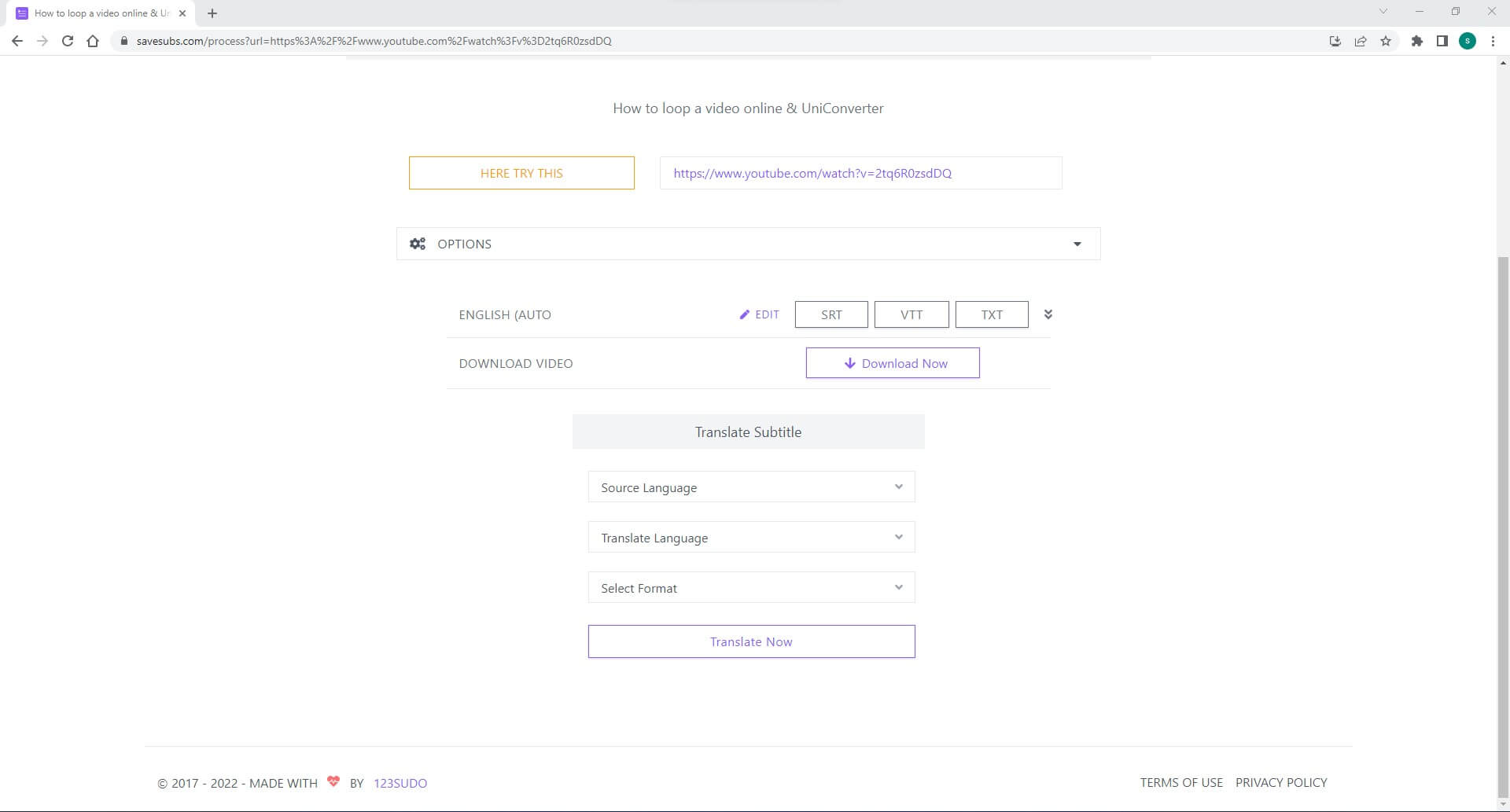Open the Translate Language dropdown
The image size is (1510, 812).
click(x=751, y=538)
